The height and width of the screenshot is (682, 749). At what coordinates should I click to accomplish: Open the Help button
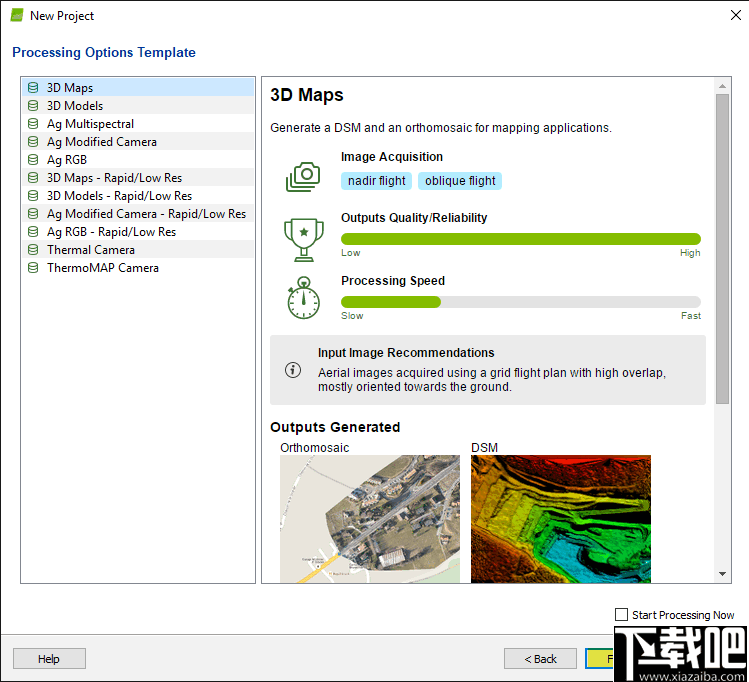tap(49, 659)
